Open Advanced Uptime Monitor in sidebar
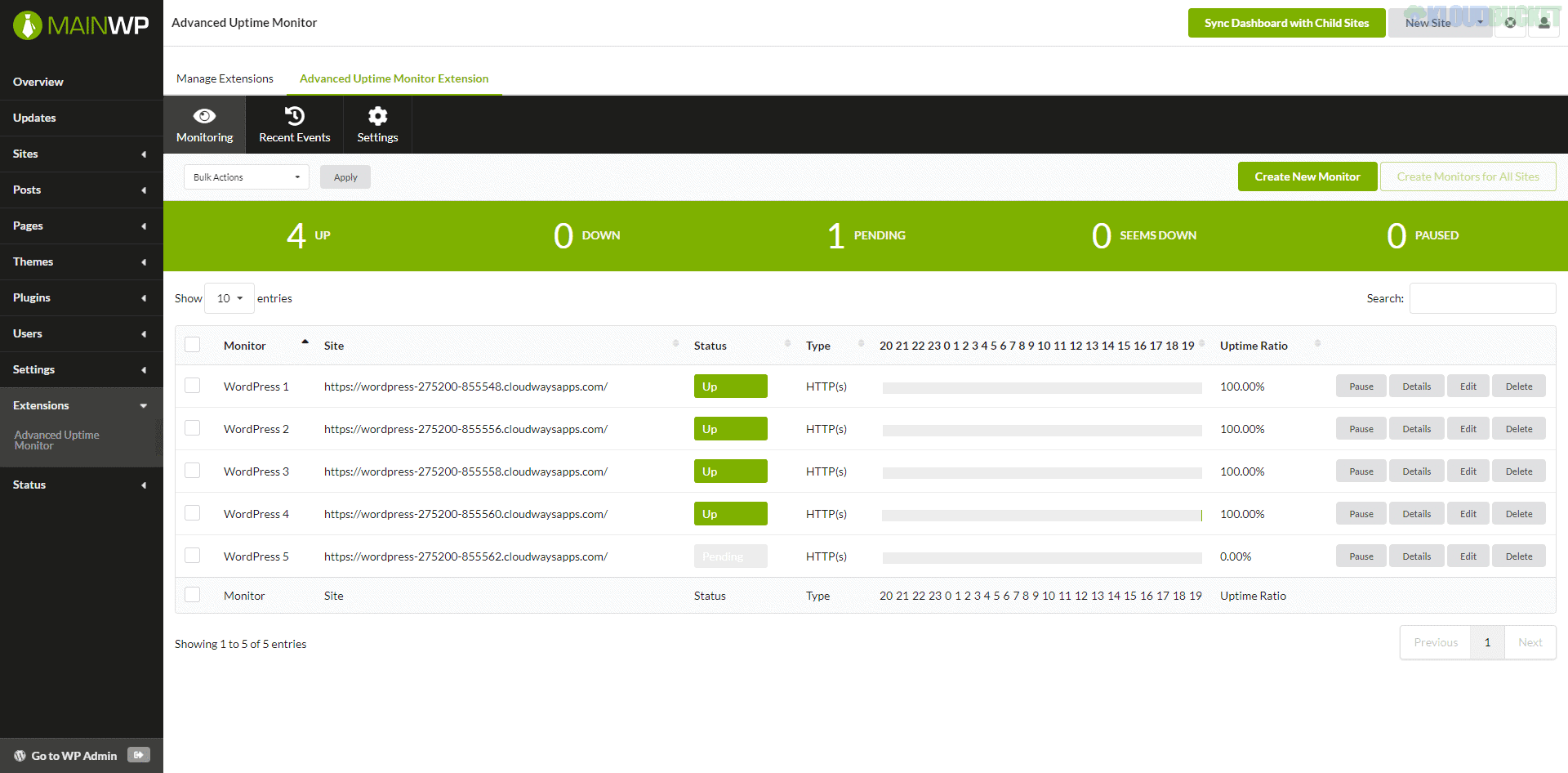 (x=56, y=440)
